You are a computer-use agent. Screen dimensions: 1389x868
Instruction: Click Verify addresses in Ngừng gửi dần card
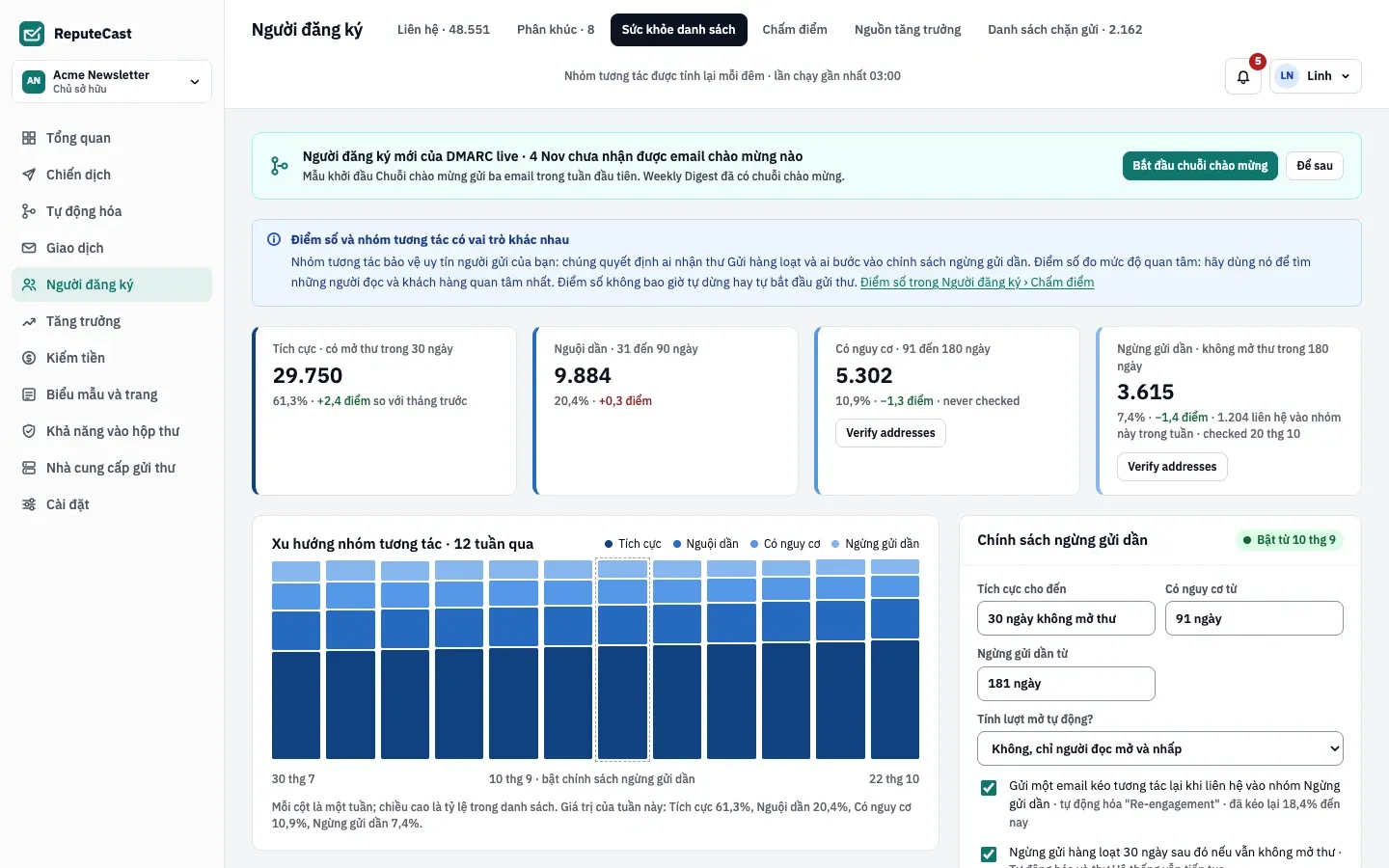(1172, 467)
